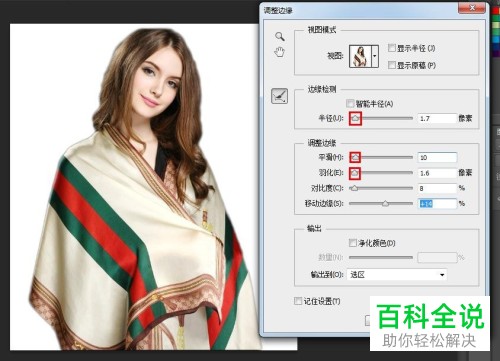The width and height of the screenshot is (500, 361).
Task: Click the 移动边缘 value field
Action: [x=437, y=203]
